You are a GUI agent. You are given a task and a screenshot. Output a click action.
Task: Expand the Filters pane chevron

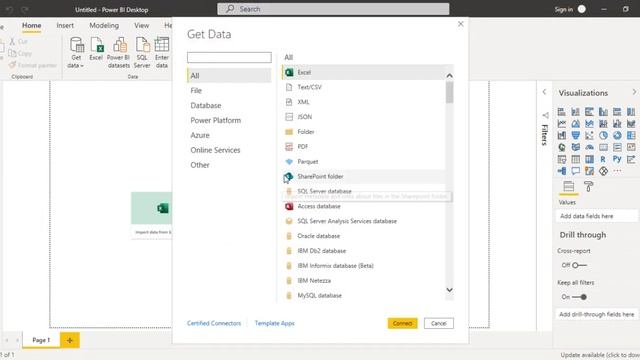(544, 92)
